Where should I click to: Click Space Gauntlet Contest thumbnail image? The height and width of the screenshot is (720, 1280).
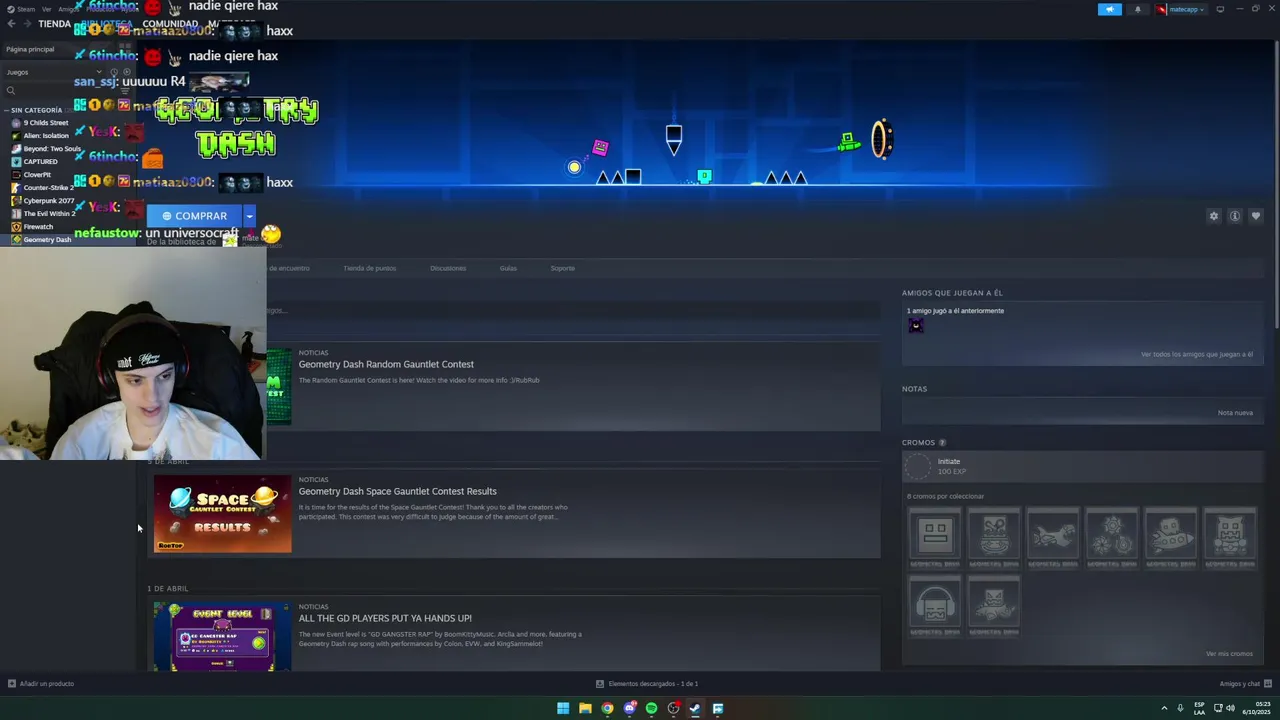tap(223, 514)
